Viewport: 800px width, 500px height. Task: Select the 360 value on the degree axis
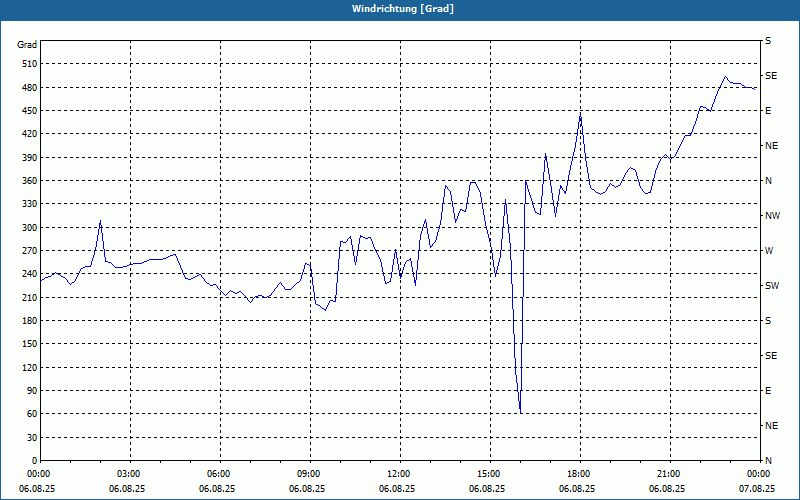click(x=30, y=181)
